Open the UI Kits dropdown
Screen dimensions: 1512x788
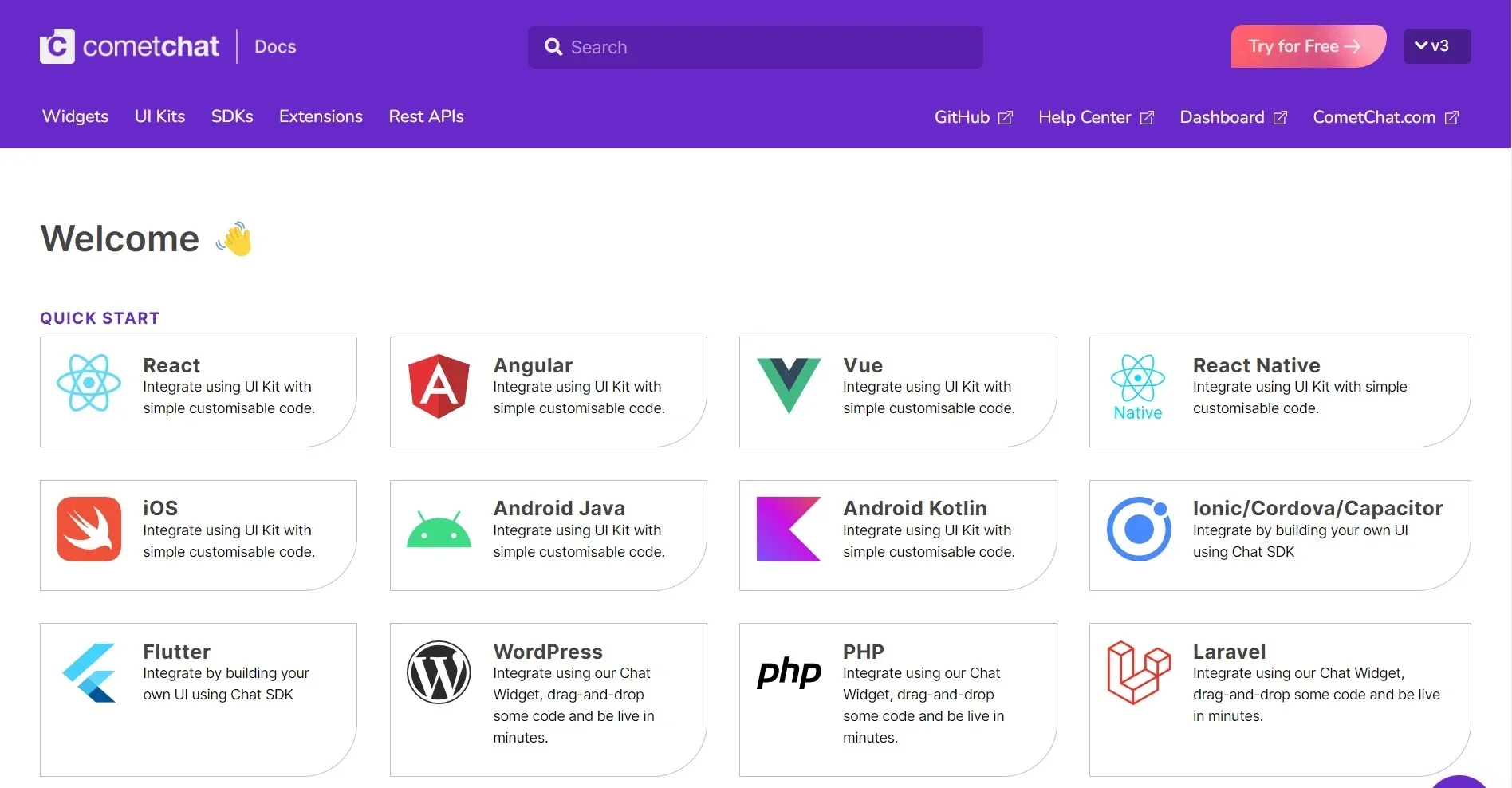[159, 116]
